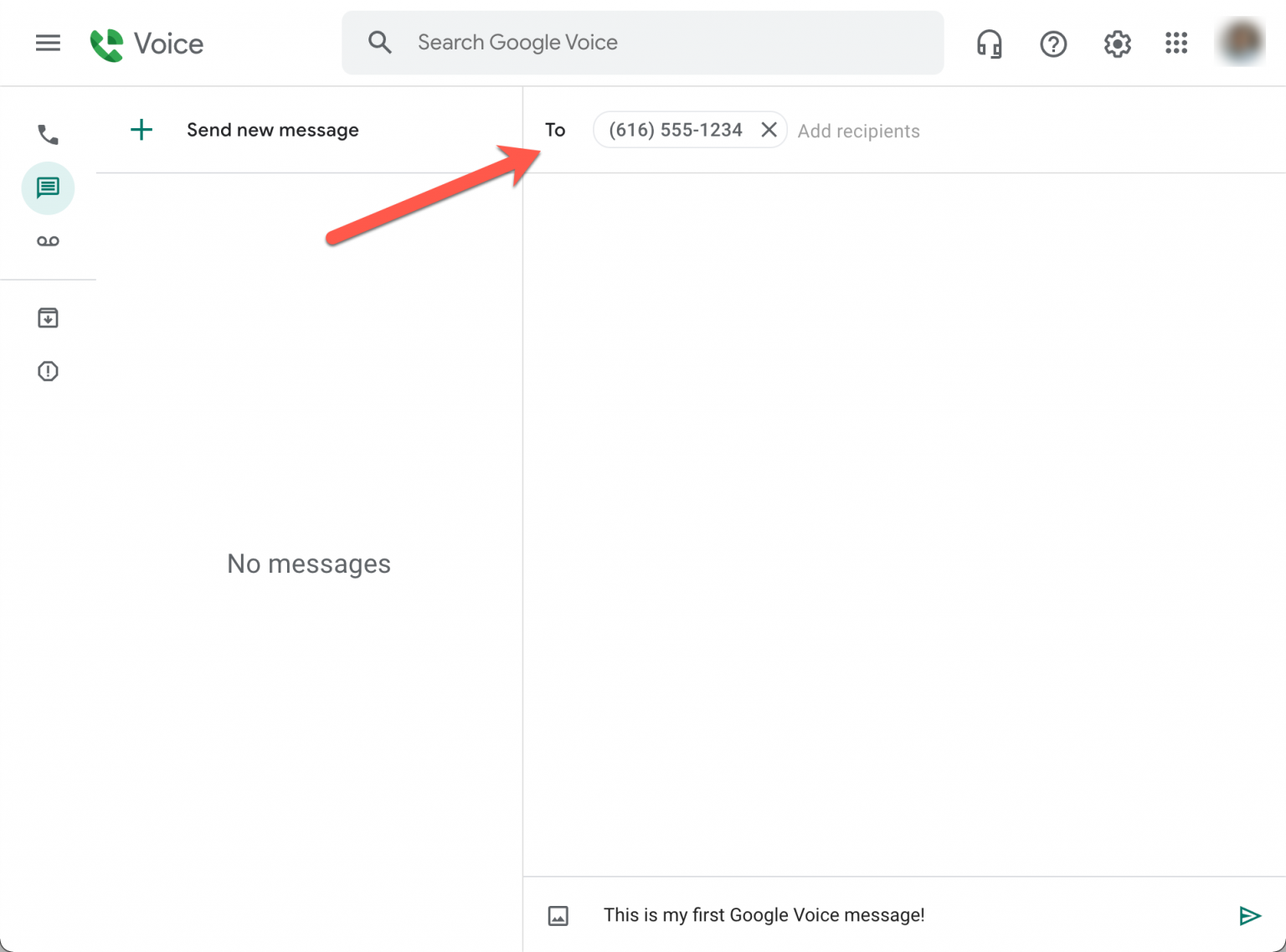Start a new message with the plus icon
This screenshot has height=952, width=1286.
141,130
